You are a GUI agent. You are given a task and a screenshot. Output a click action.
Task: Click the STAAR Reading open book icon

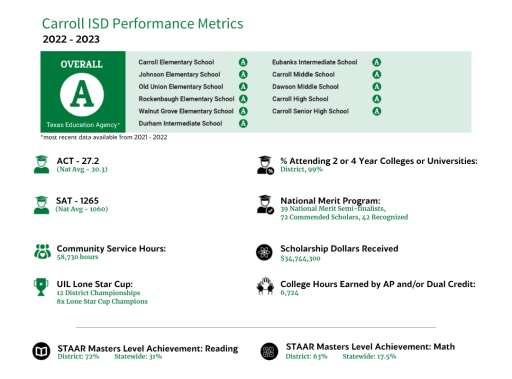tap(41, 351)
